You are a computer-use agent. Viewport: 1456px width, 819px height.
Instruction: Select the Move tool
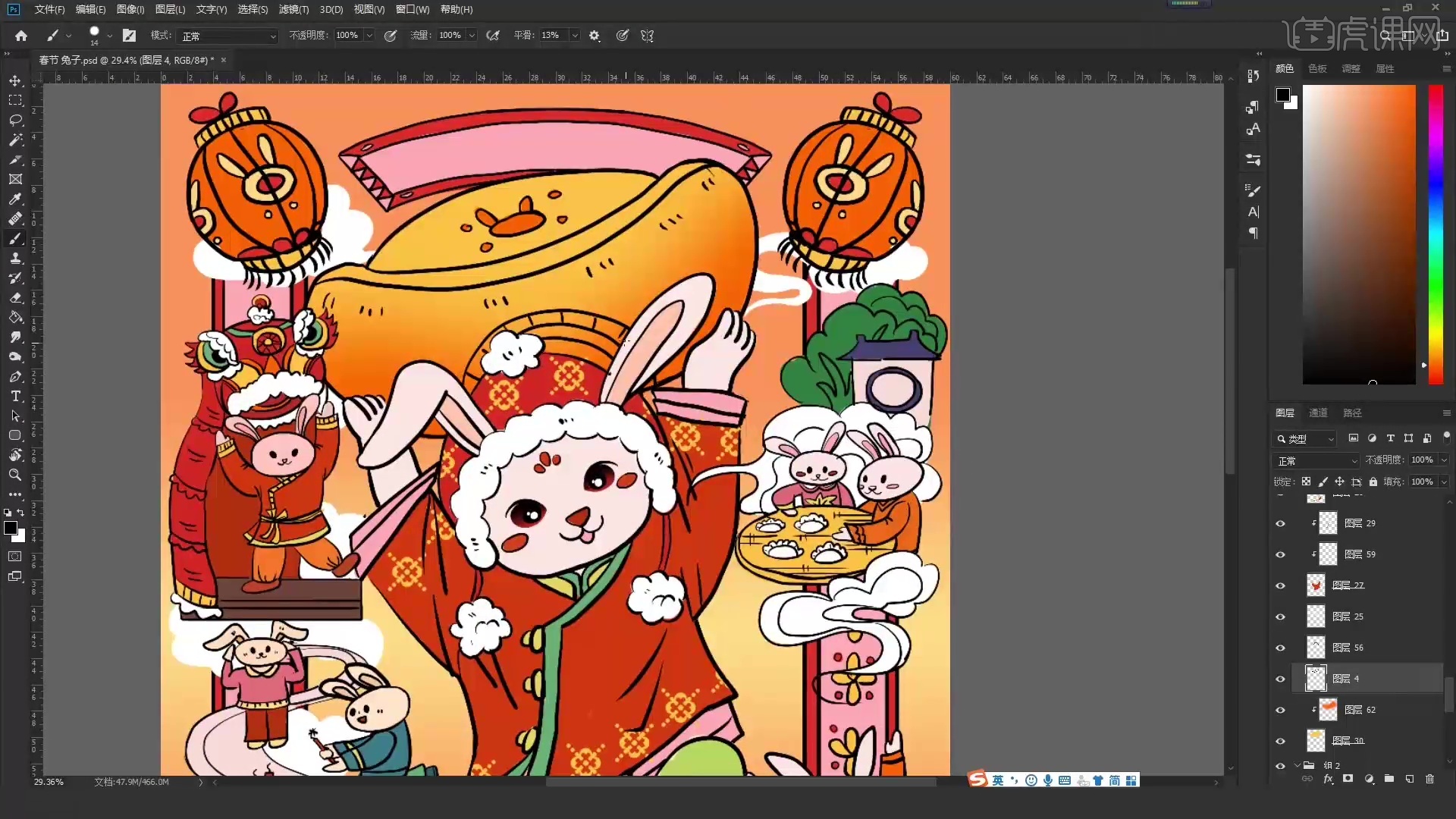pyautogui.click(x=15, y=80)
